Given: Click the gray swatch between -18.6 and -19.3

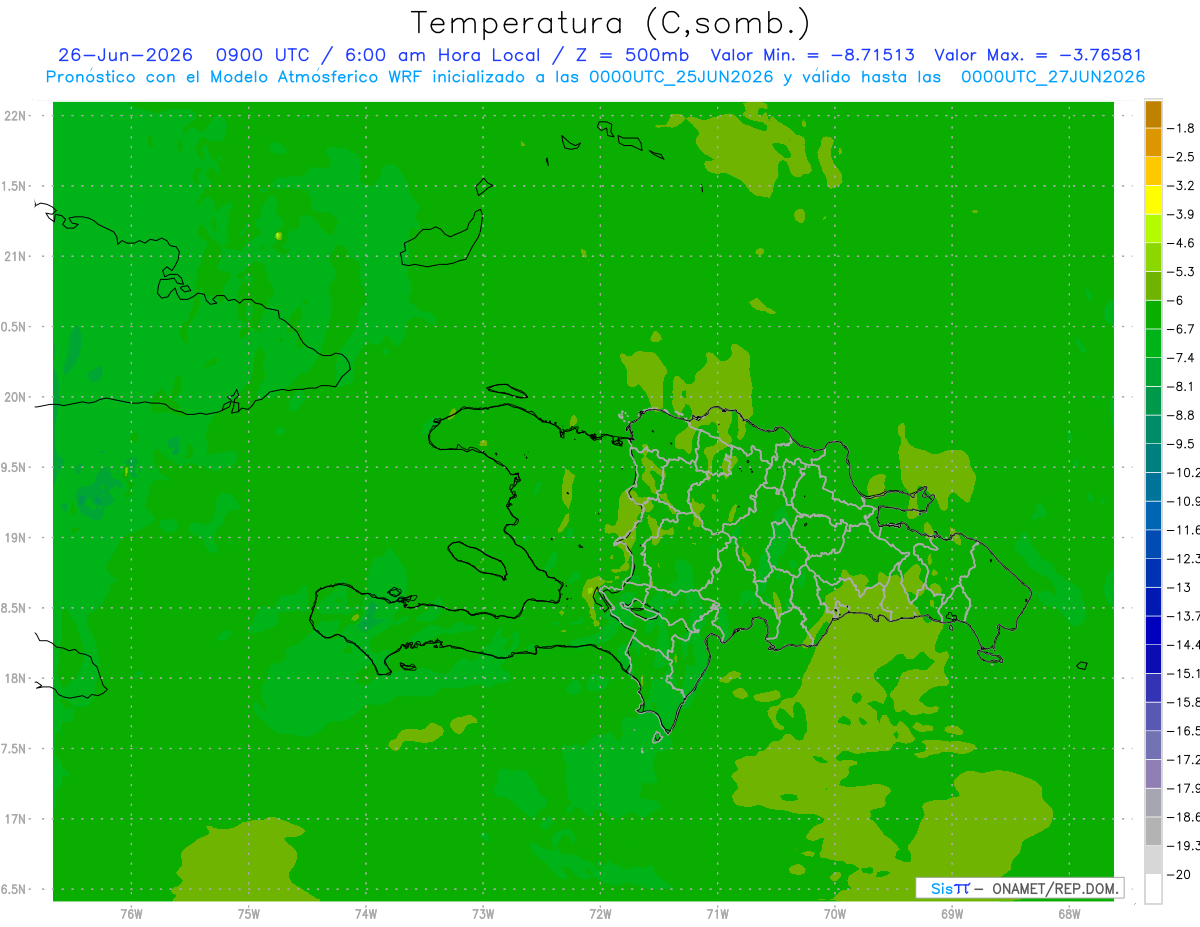Looking at the screenshot, I should tap(1154, 831).
